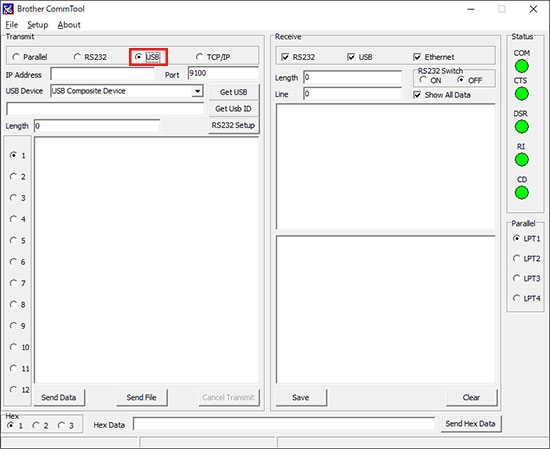The width and height of the screenshot is (550, 449).
Task: Click the Get USB button
Action: pos(234,92)
